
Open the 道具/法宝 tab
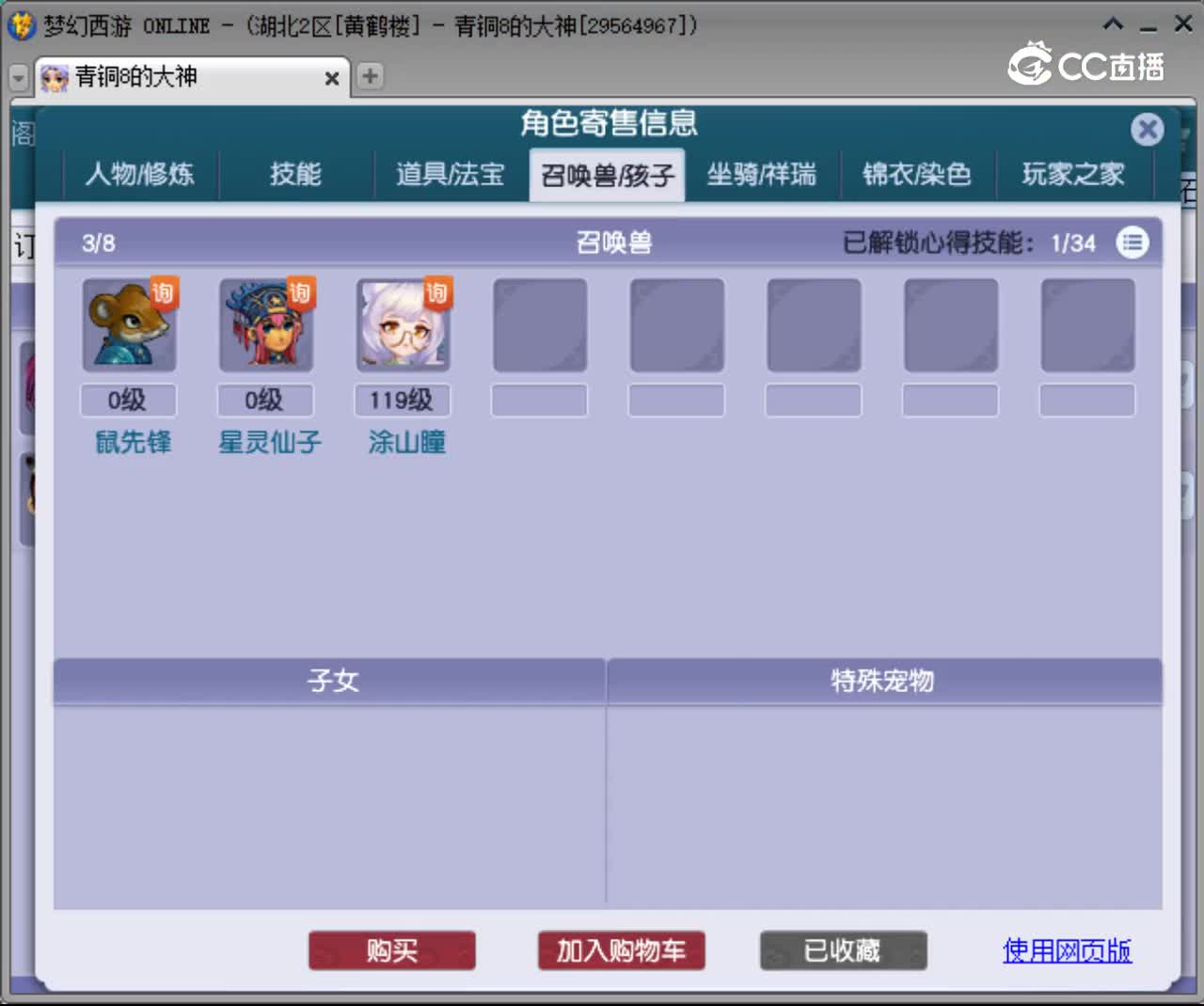451,174
